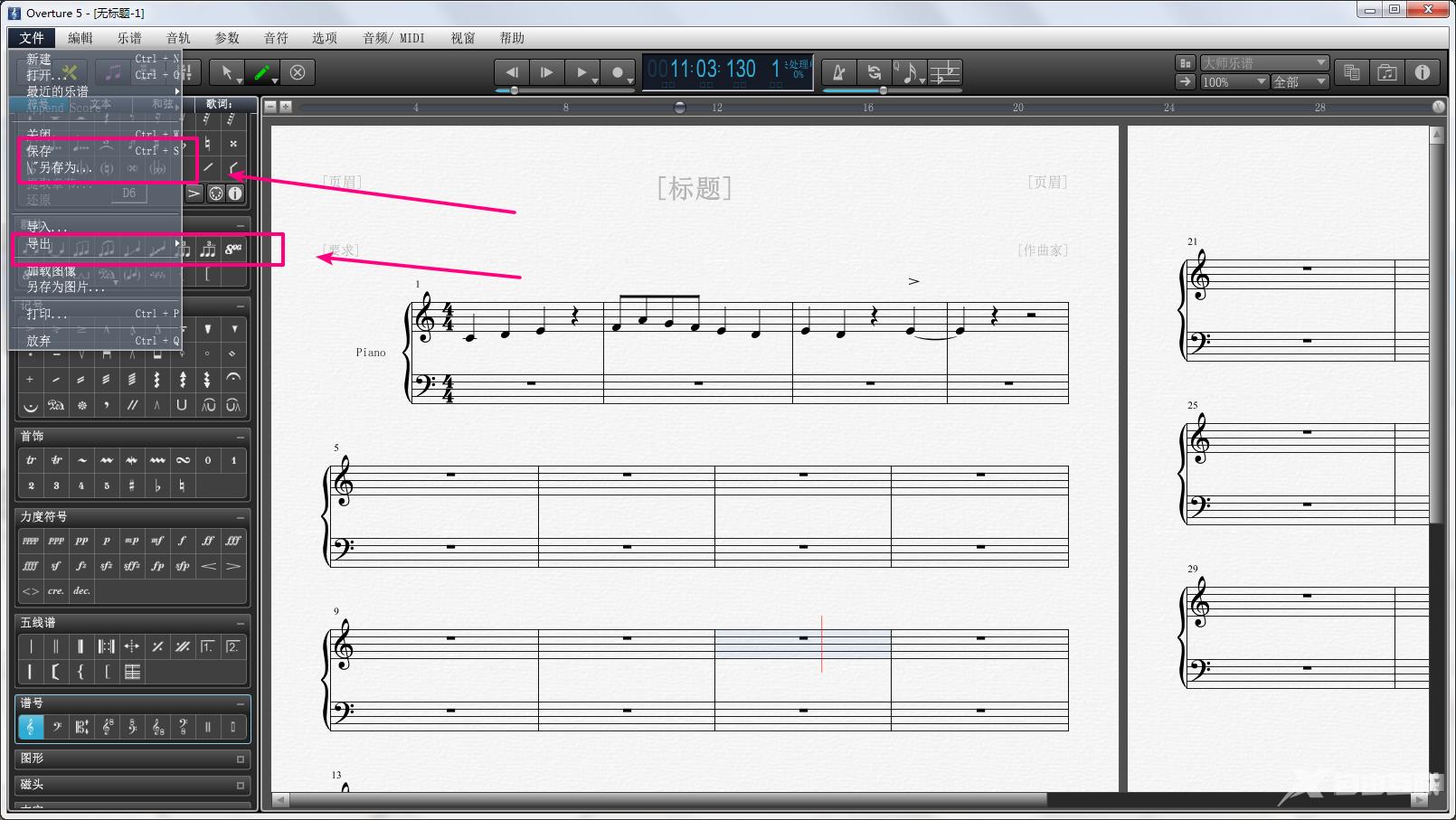Open the 音频/MIDI menu
Screen dimensions: 1456x820
tap(393, 38)
